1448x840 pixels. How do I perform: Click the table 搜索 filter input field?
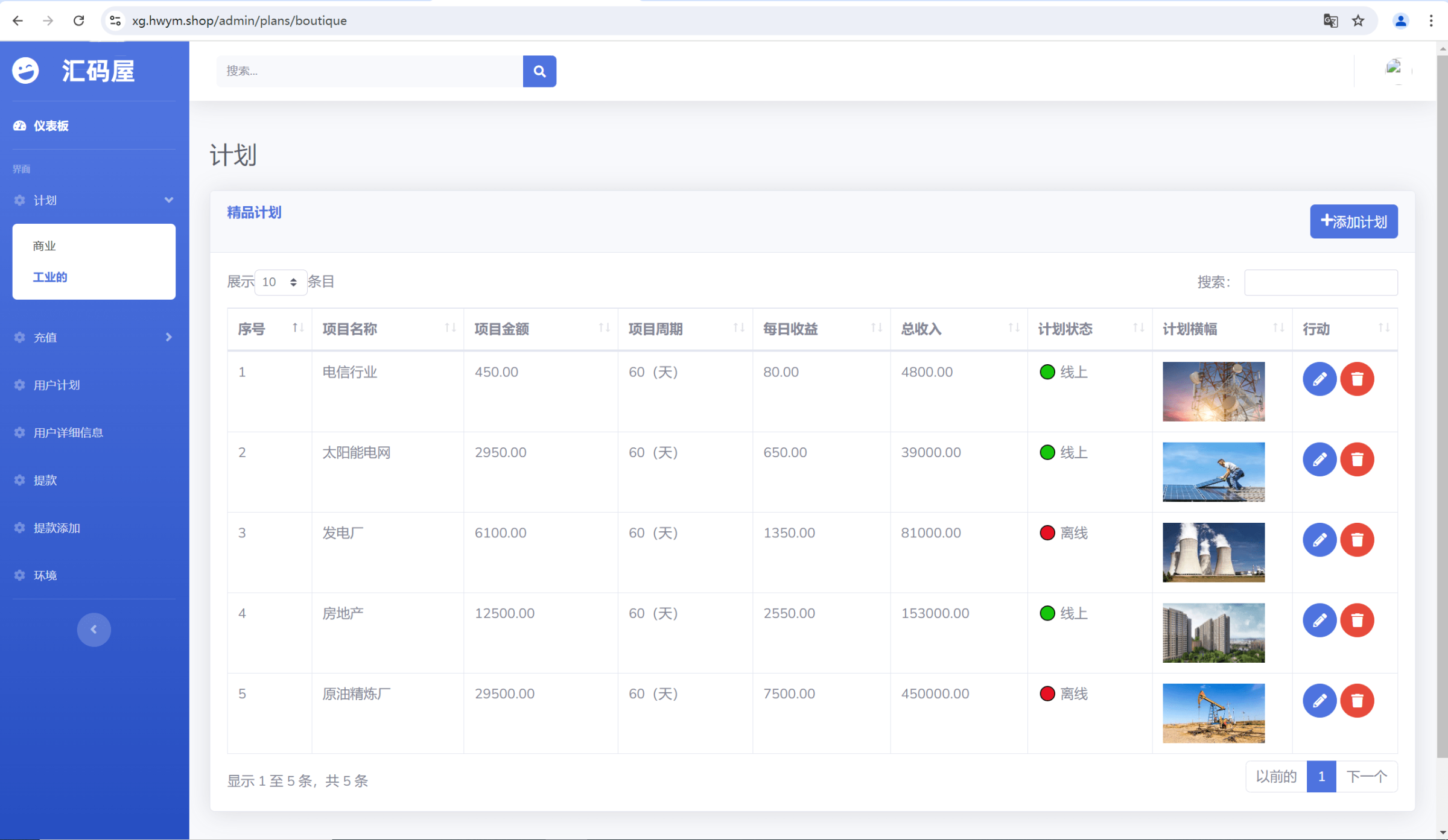(x=1320, y=282)
